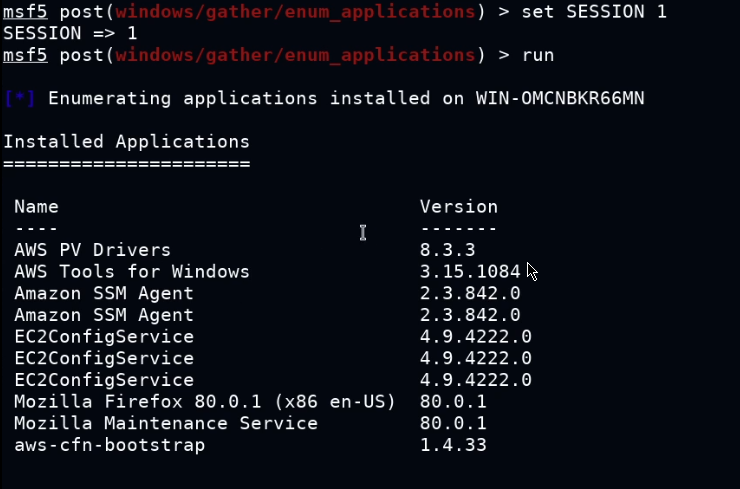
Task: Click version value 3.15.1084
Action: coord(470,271)
